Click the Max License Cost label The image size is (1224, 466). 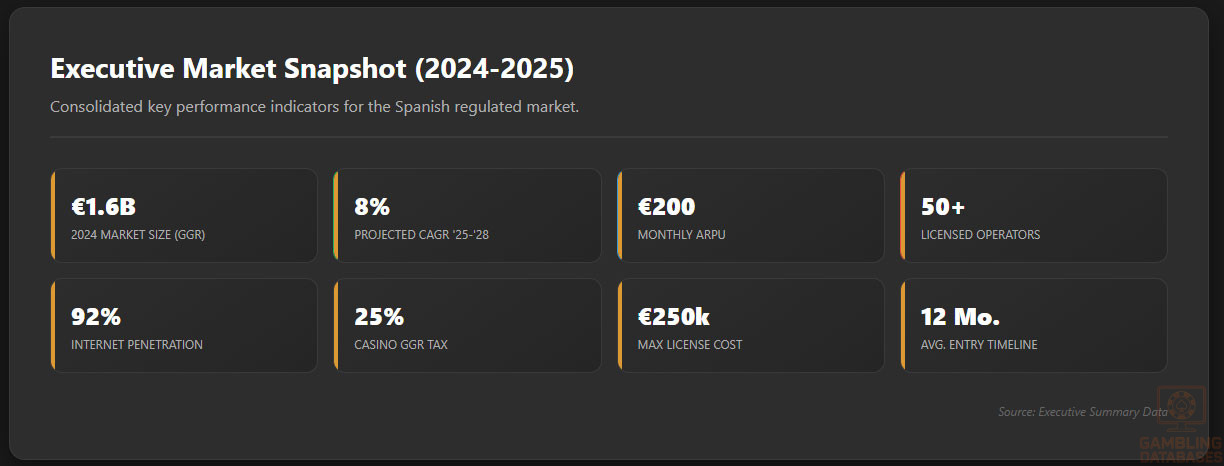(690, 345)
